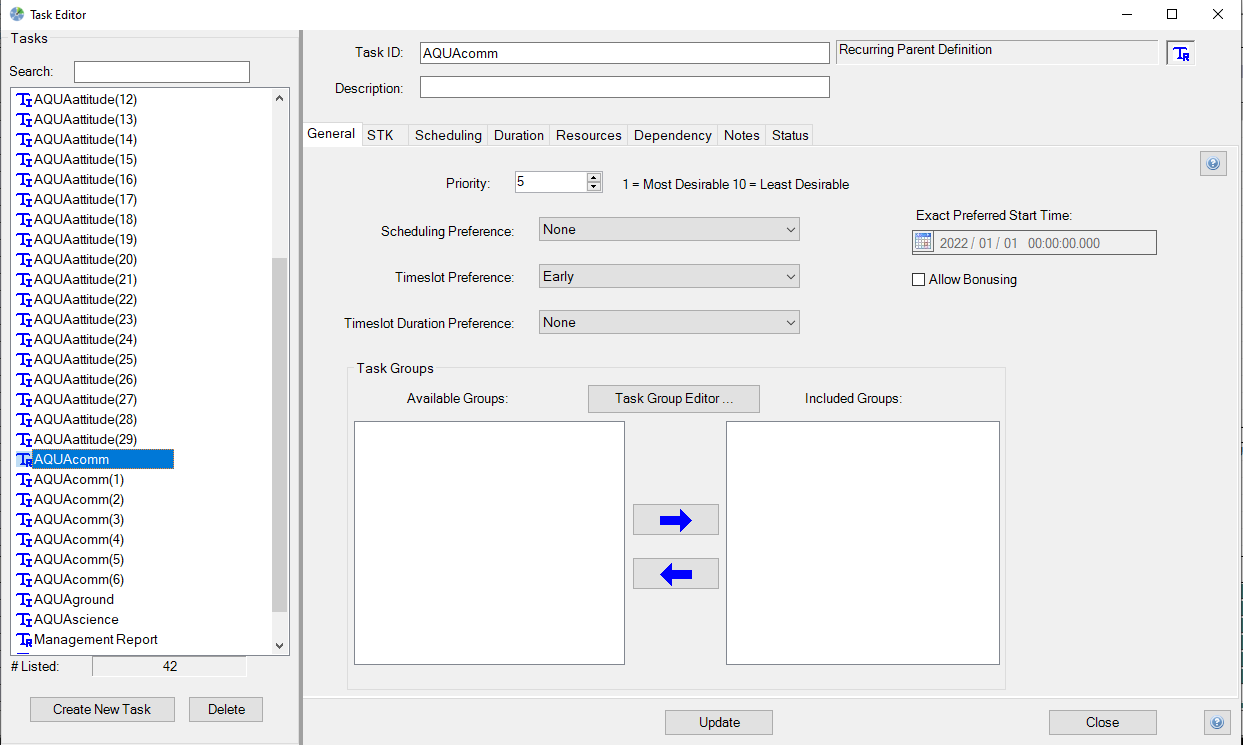This screenshot has height=745, width=1243.
Task: Click the AQUAground task icon
Action: point(25,600)
